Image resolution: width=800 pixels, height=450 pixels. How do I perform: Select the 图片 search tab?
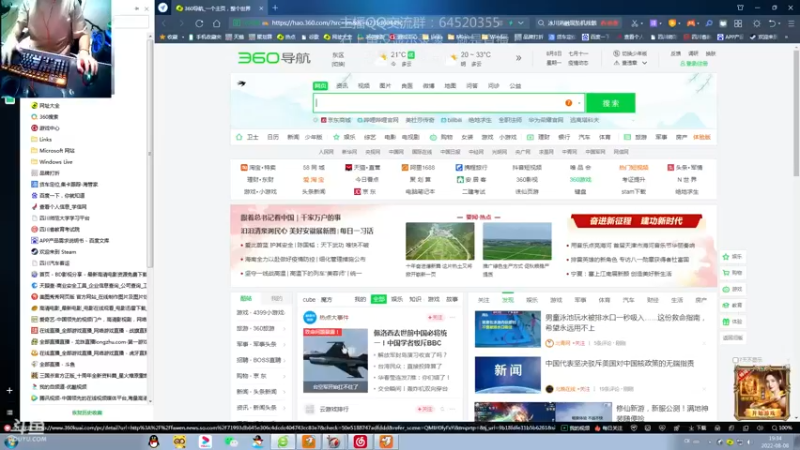[385, 86]
